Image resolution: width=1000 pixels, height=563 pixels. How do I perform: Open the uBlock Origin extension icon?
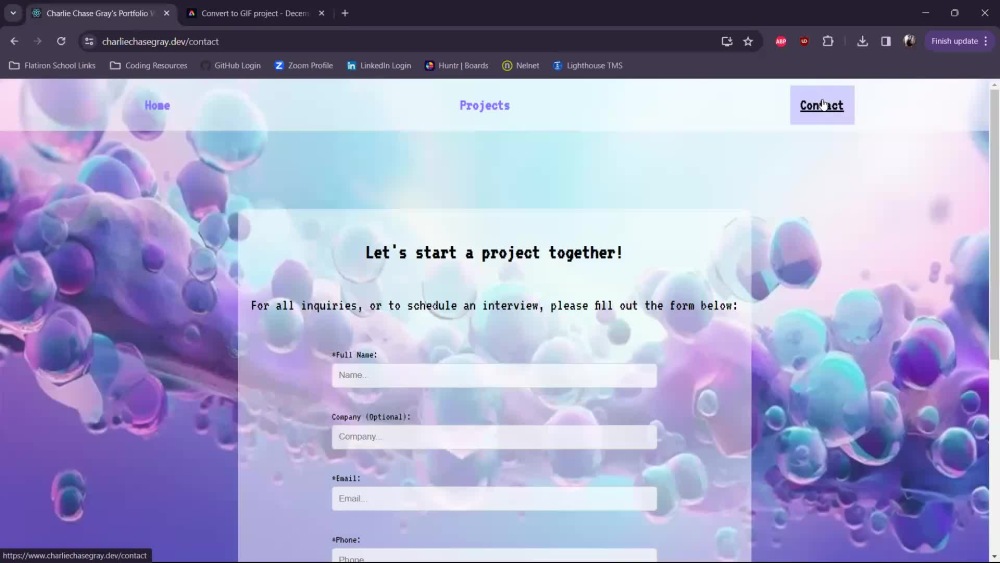click(x=804, y=41)
